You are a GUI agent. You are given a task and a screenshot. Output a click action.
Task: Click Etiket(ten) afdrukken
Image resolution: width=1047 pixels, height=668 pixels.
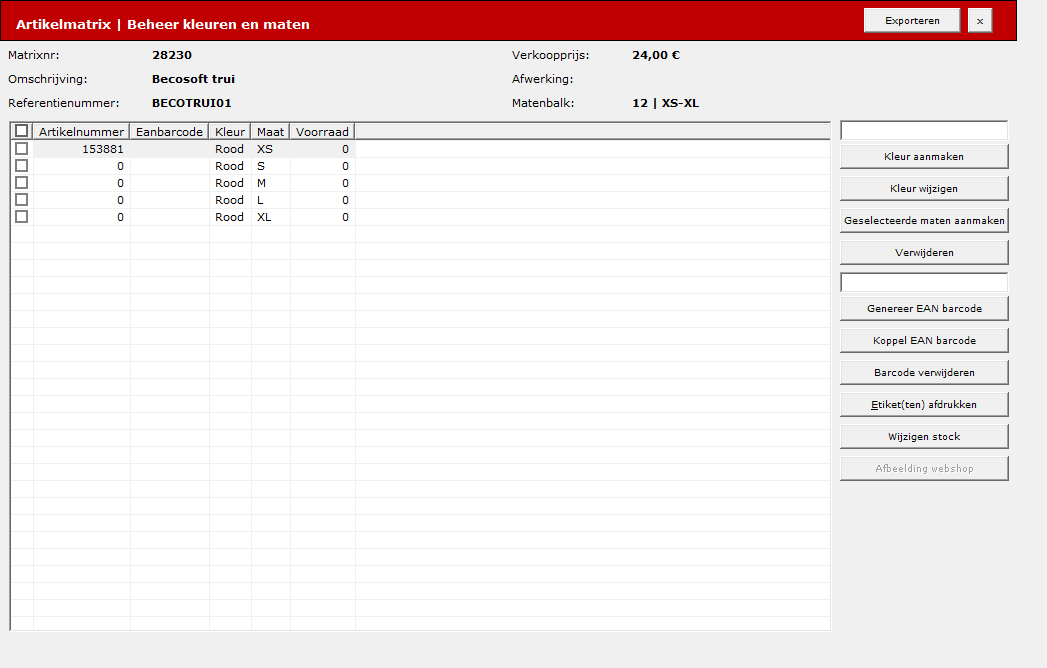coord(924,405)
